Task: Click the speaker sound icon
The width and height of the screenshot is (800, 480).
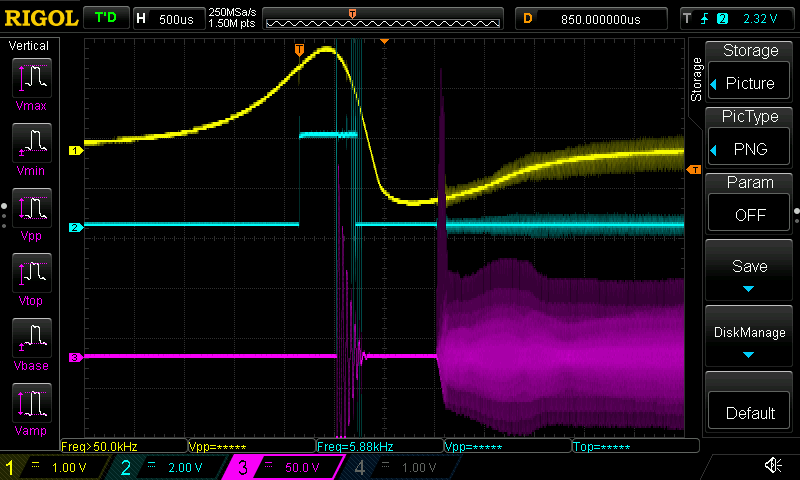Action: (772, 465)
